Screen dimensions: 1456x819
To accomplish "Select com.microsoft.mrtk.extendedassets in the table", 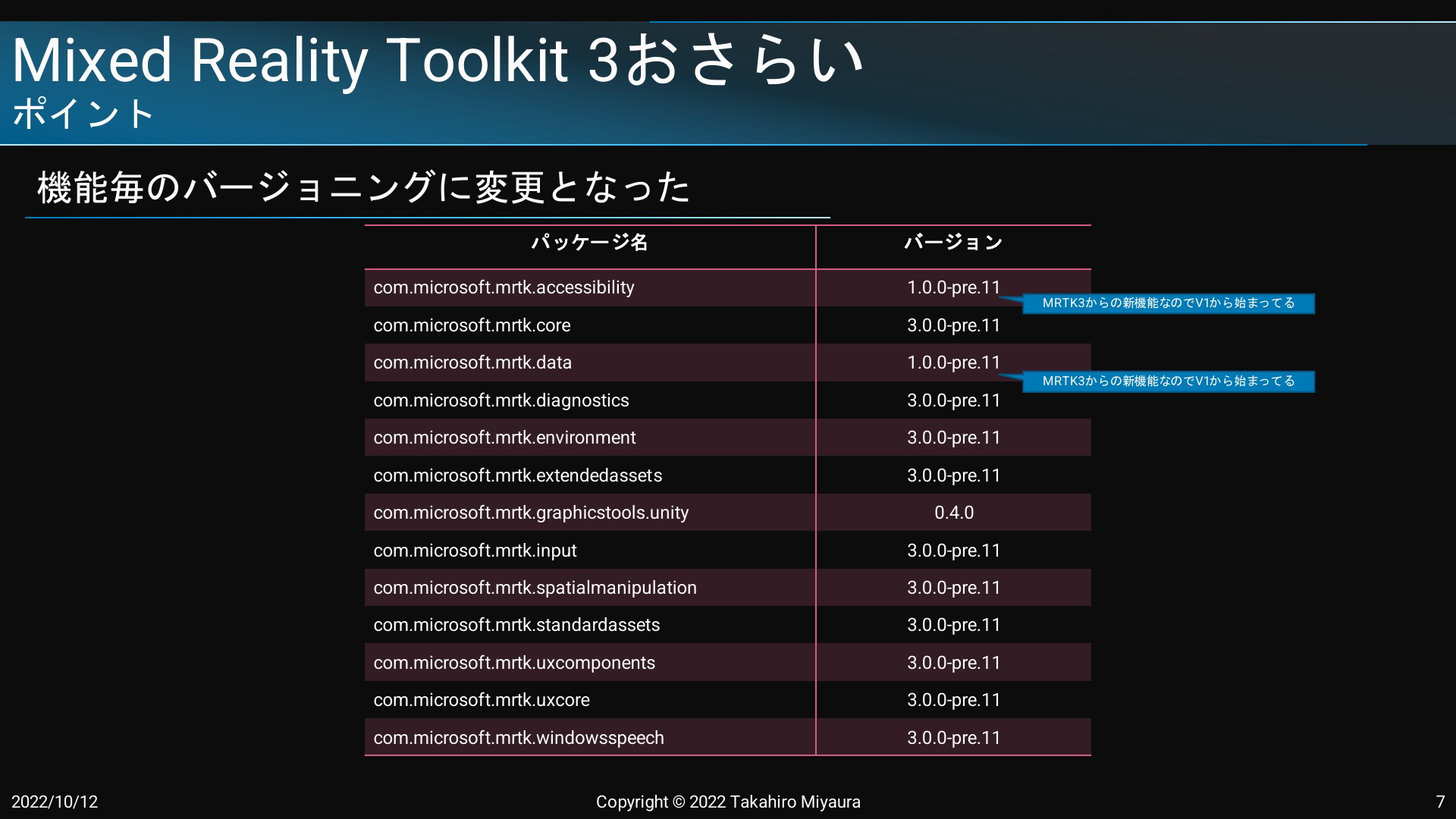I will pyautogui.click(x=517, y=475).
